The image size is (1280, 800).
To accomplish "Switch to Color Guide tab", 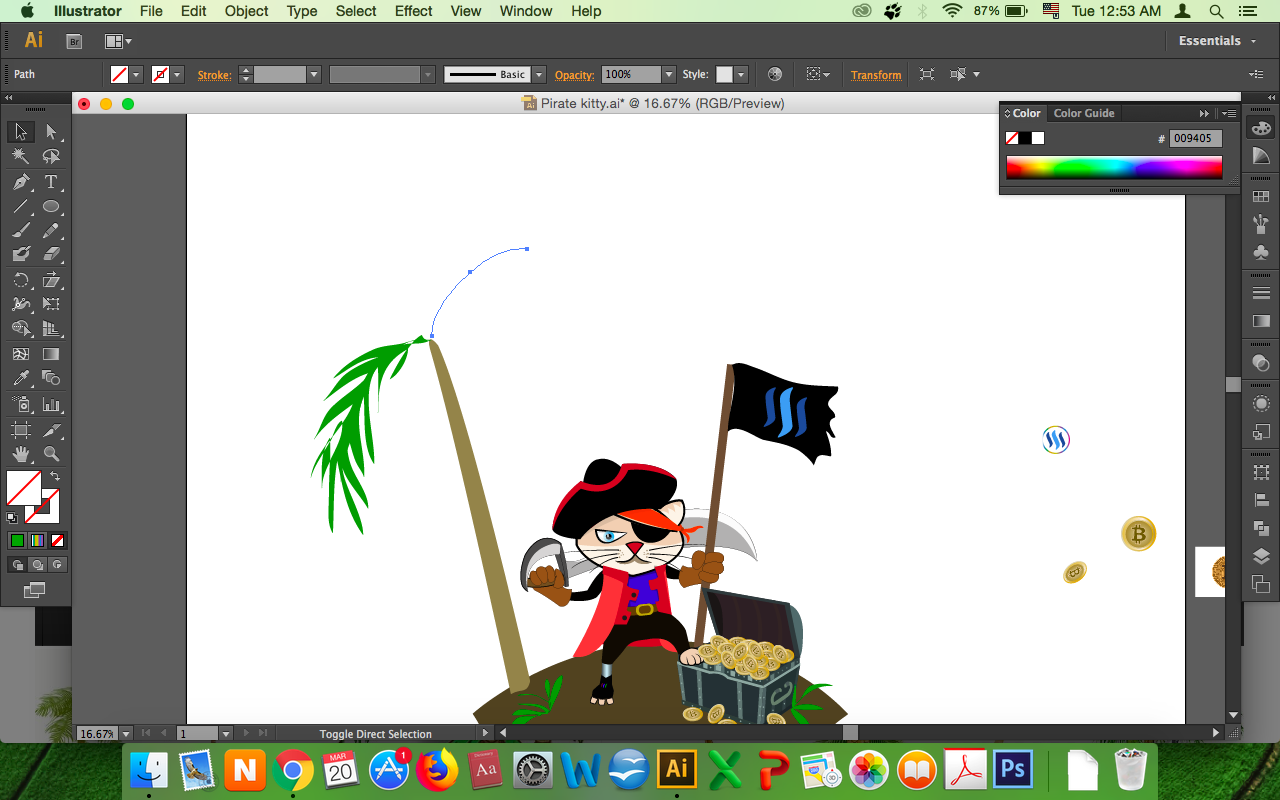I will click(x=1084, y=113).
